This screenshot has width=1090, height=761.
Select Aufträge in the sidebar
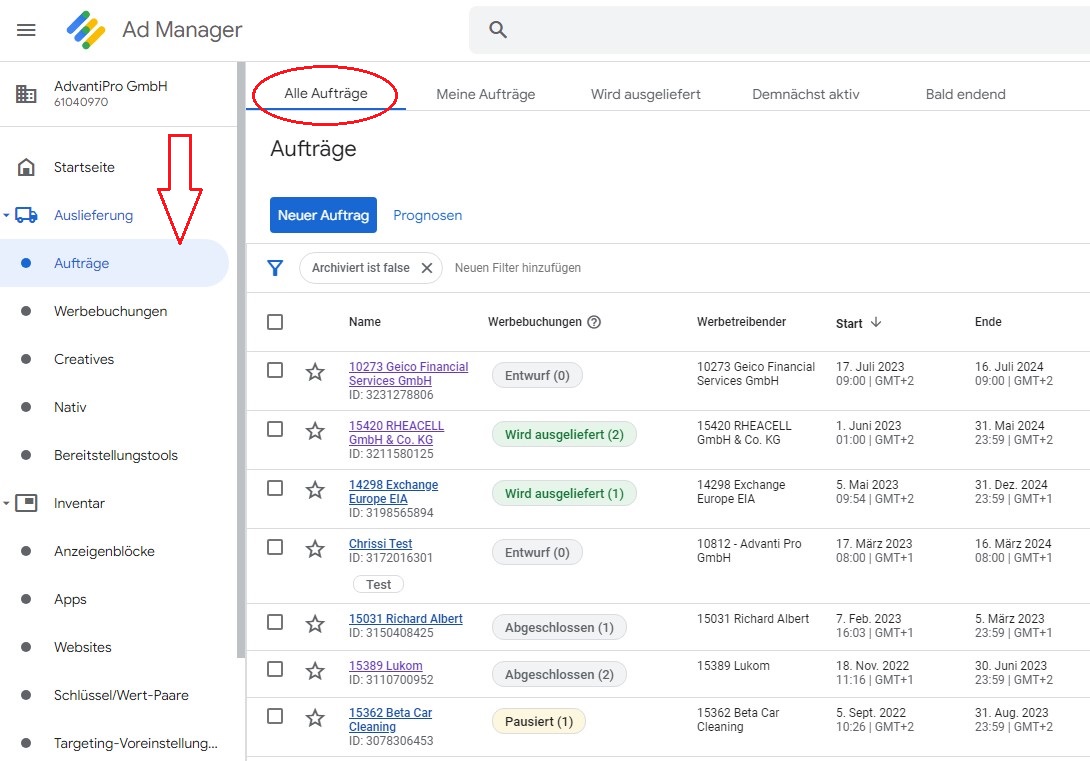coord(114,263)
